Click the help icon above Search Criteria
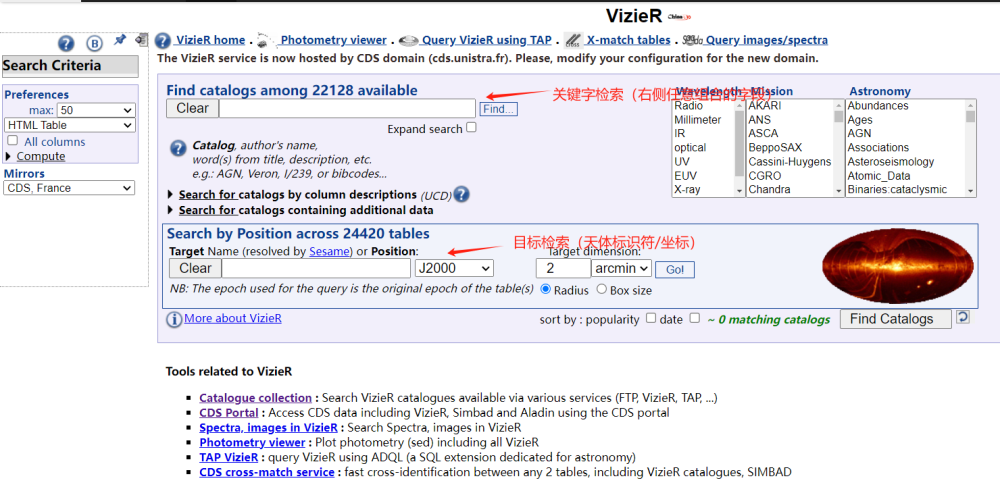This screenshot has height=489, width=1000. (x=66, y=43)
